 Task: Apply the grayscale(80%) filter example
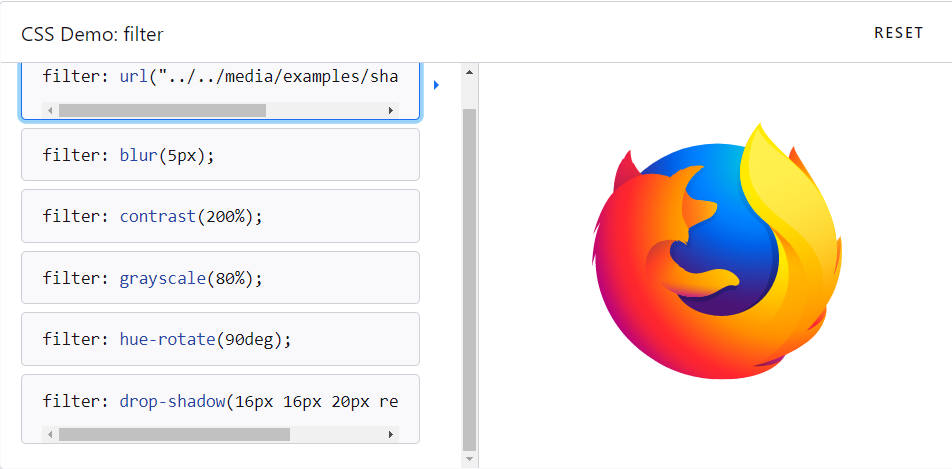220,278
